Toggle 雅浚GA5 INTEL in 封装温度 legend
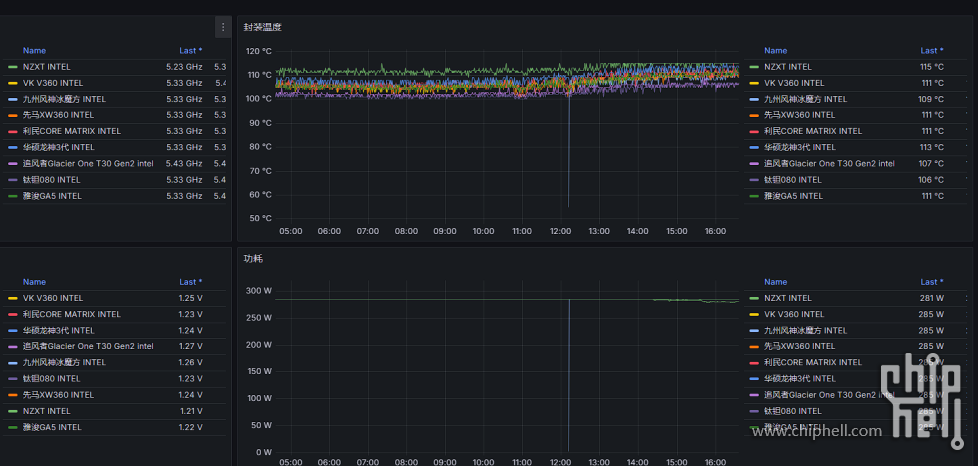The image size is (978, 466). [x=794, y=196]
